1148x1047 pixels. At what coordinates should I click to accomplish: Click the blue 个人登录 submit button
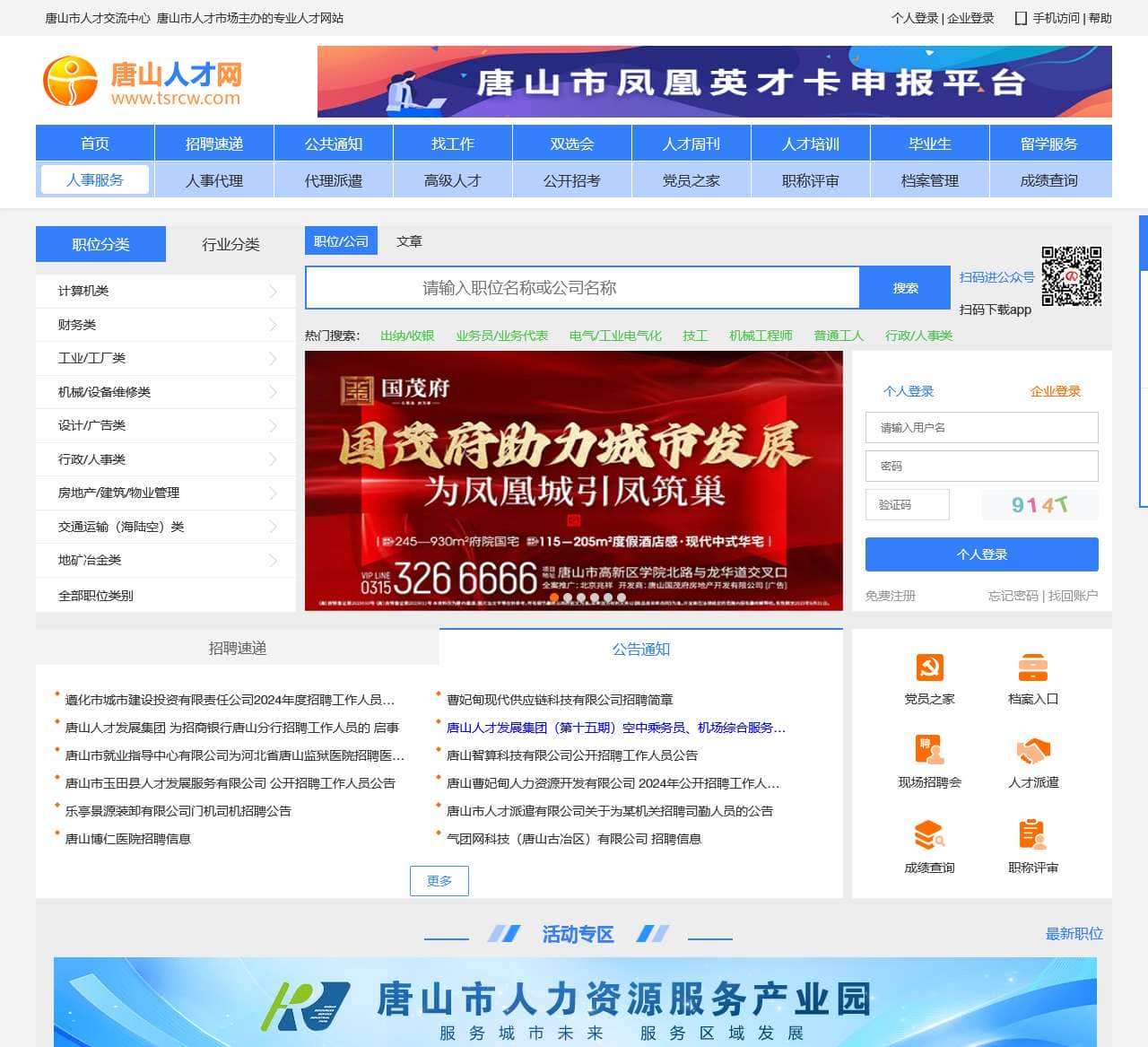pyautogui.click(x=982, y=554)
